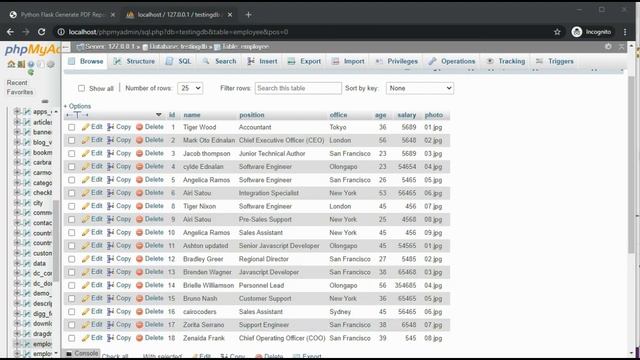Click the Favorites link in sidebar
The width and height of the screenshot is (640, 360).
[20, 92]
